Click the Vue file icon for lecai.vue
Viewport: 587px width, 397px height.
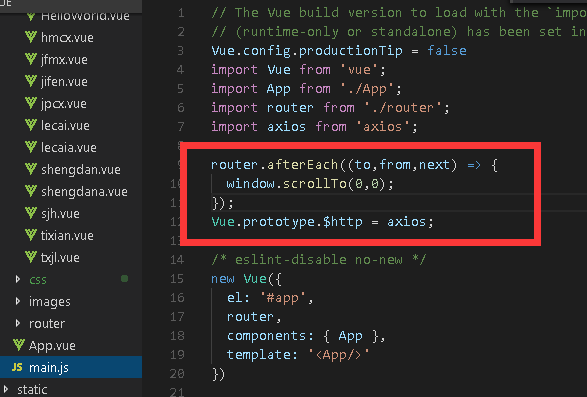point(31,125)
